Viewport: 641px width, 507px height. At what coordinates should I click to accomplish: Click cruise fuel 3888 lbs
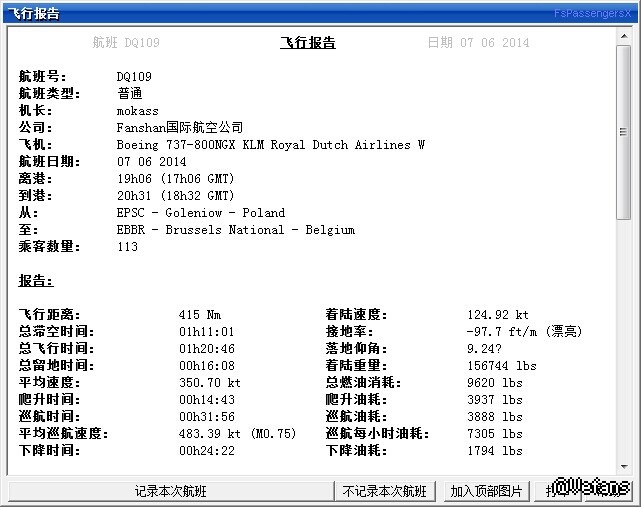coord(495,417)
